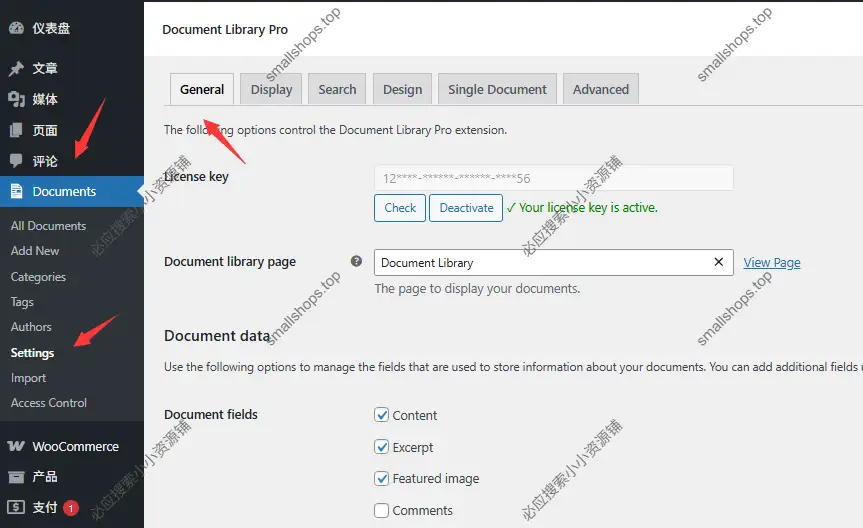Click the 评论 comments bubble icon

tap(17, 161)
